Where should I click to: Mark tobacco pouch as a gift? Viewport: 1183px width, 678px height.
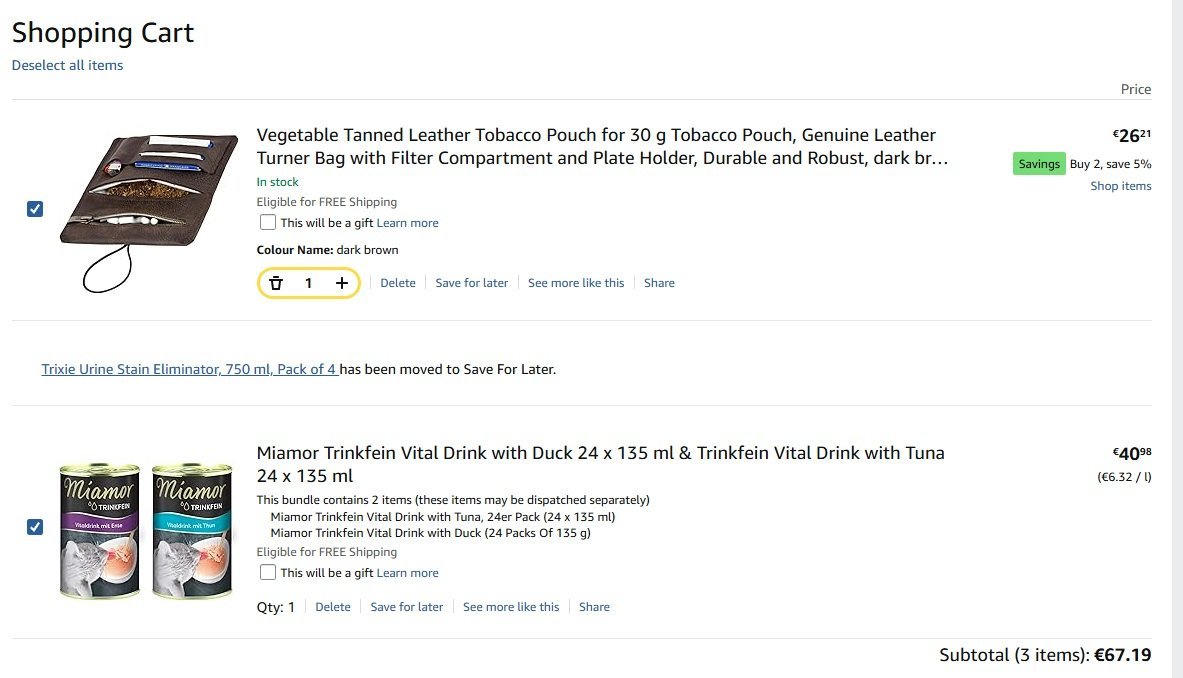[x=268, y=223]
